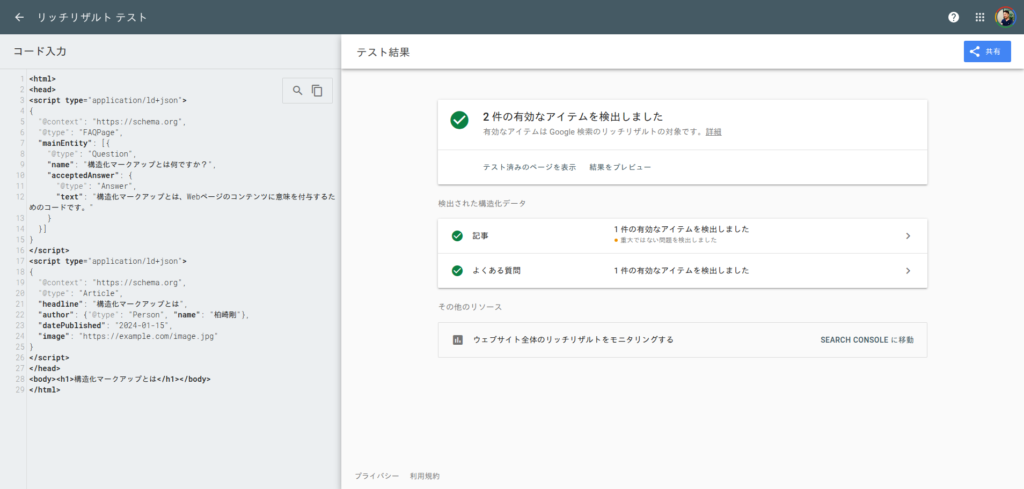Click その他のリソース section label
Image resolution: width=1024 pixels, height=489 pixels.
(470, 306)
